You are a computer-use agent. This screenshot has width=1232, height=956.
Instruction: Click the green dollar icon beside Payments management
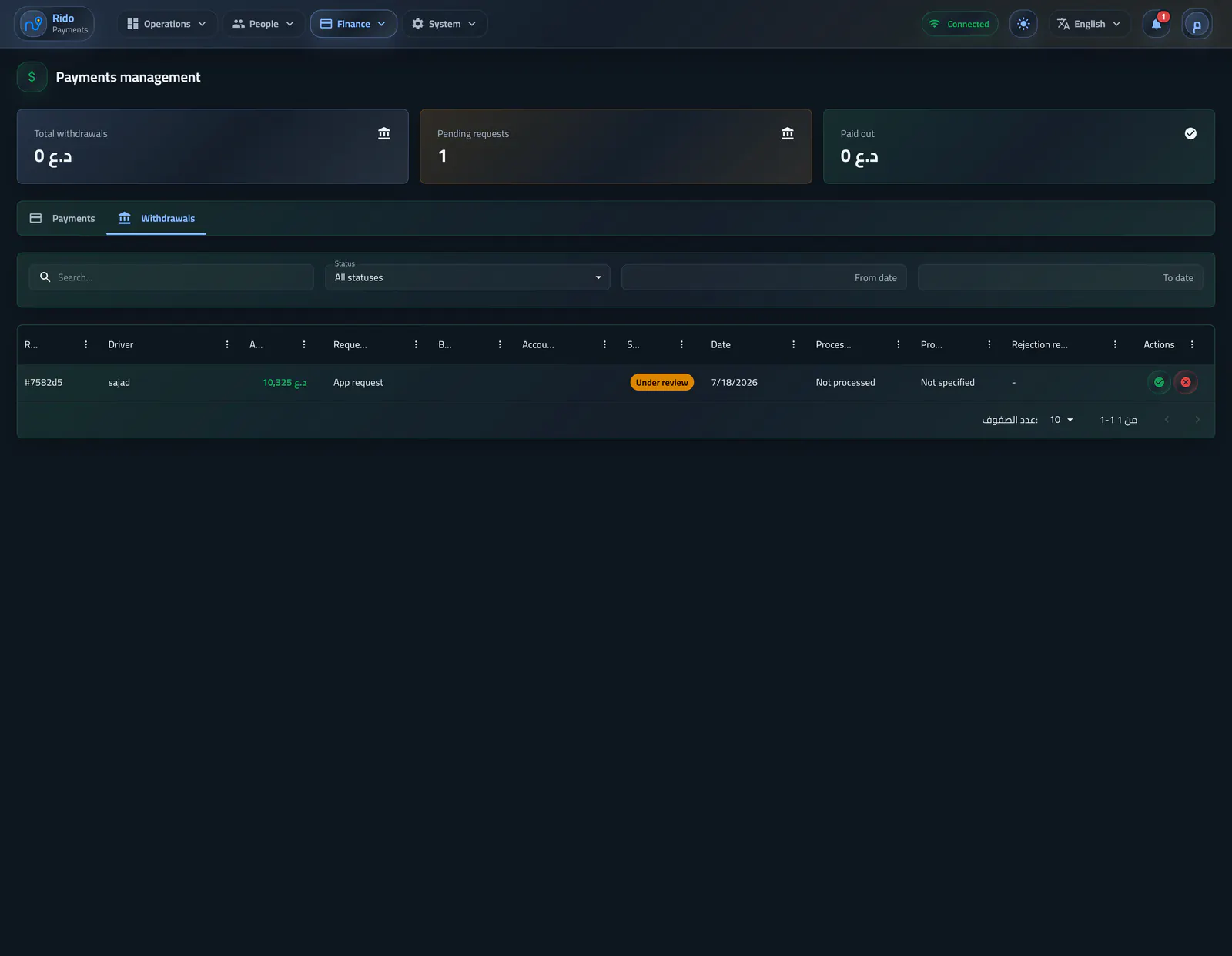click(32, 77)
